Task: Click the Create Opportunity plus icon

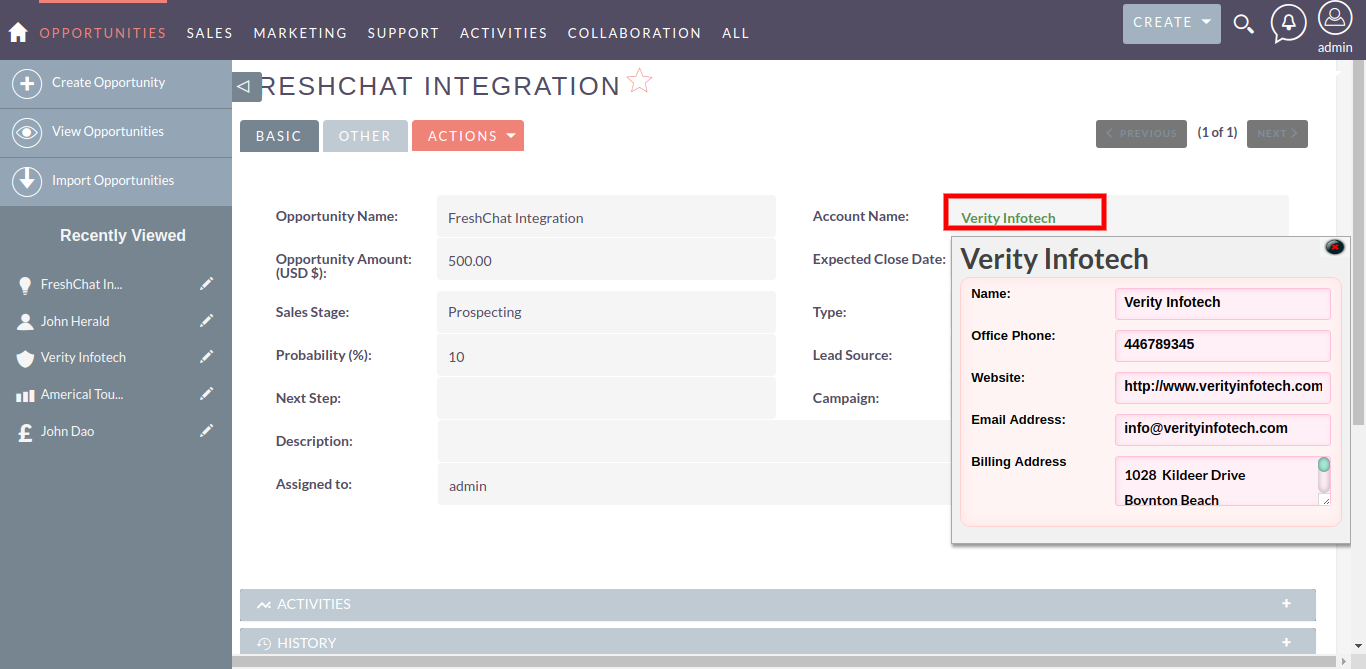Action: (x=27, y=84)
